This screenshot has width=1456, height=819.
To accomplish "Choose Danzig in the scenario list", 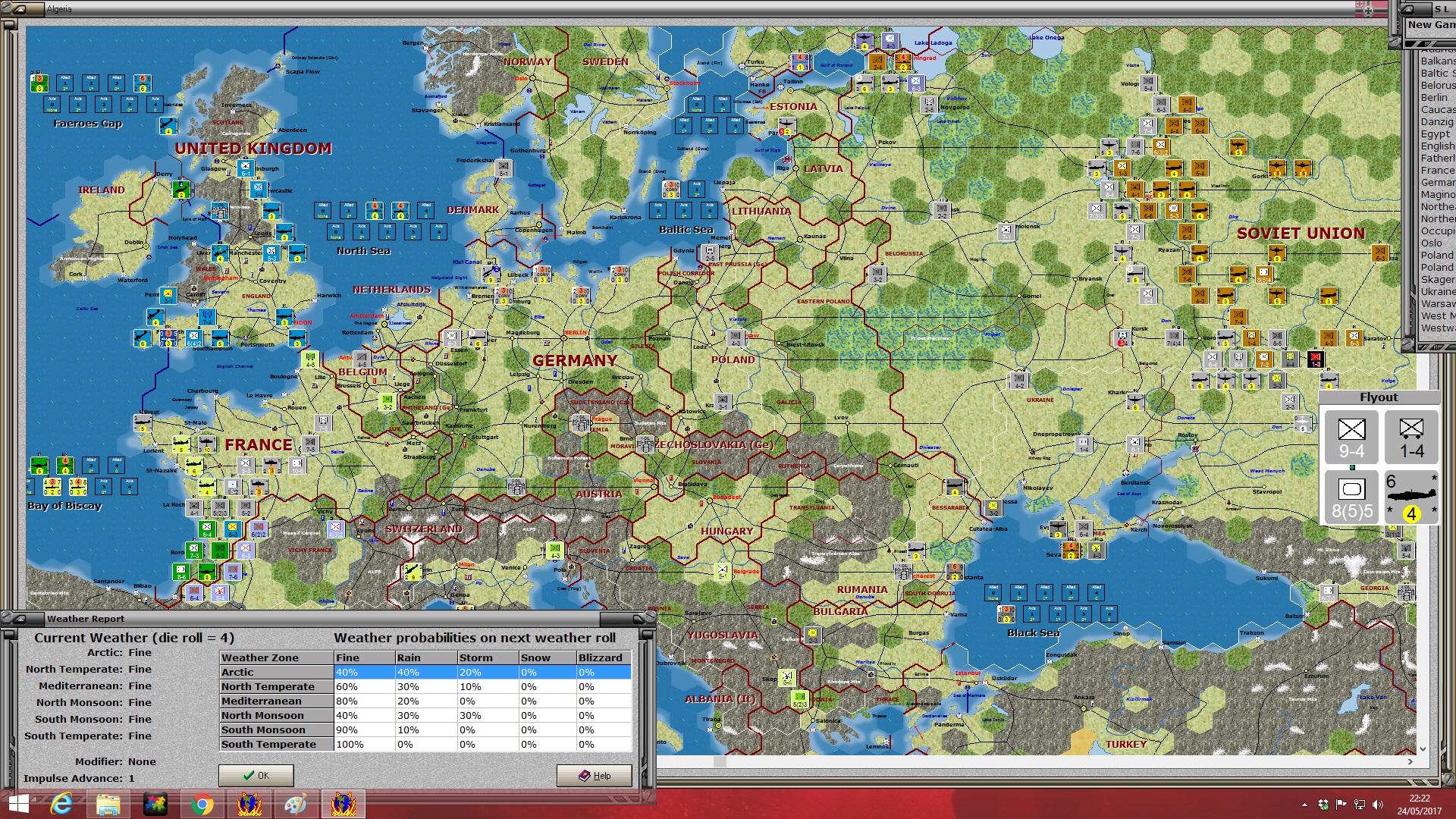I will (x=1437, y=121).
